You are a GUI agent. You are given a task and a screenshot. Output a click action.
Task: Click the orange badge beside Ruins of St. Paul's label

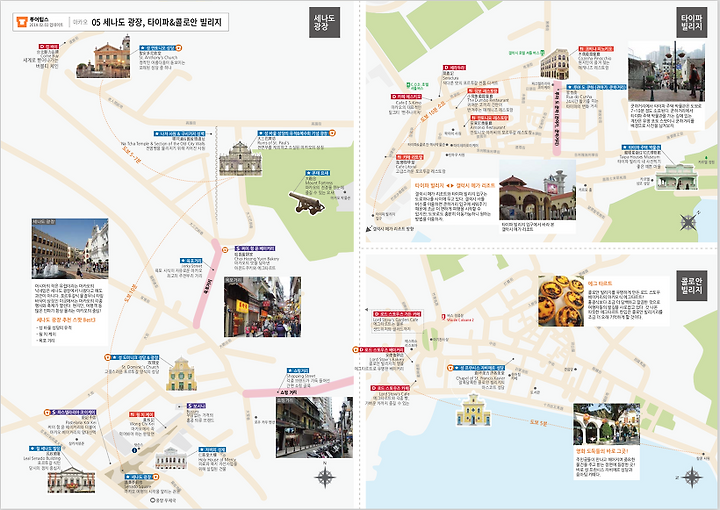tap(332, 133)
